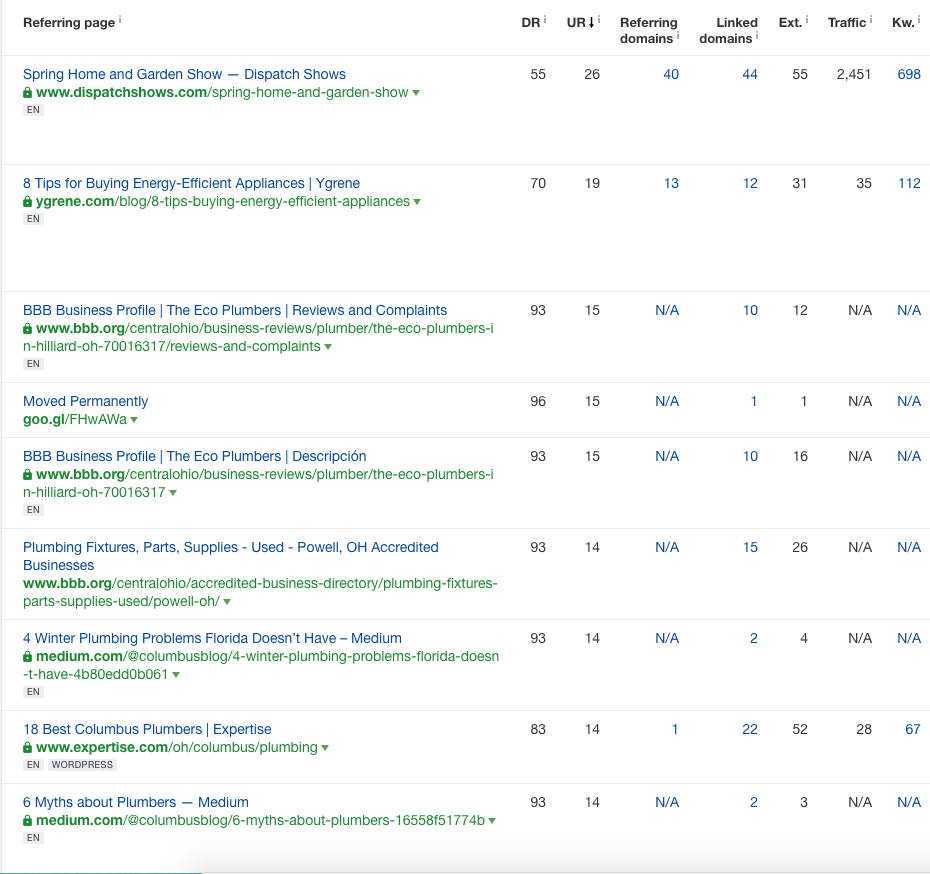
Task: Click EN tag under ygrene.com row
Action: coord(33,219)
